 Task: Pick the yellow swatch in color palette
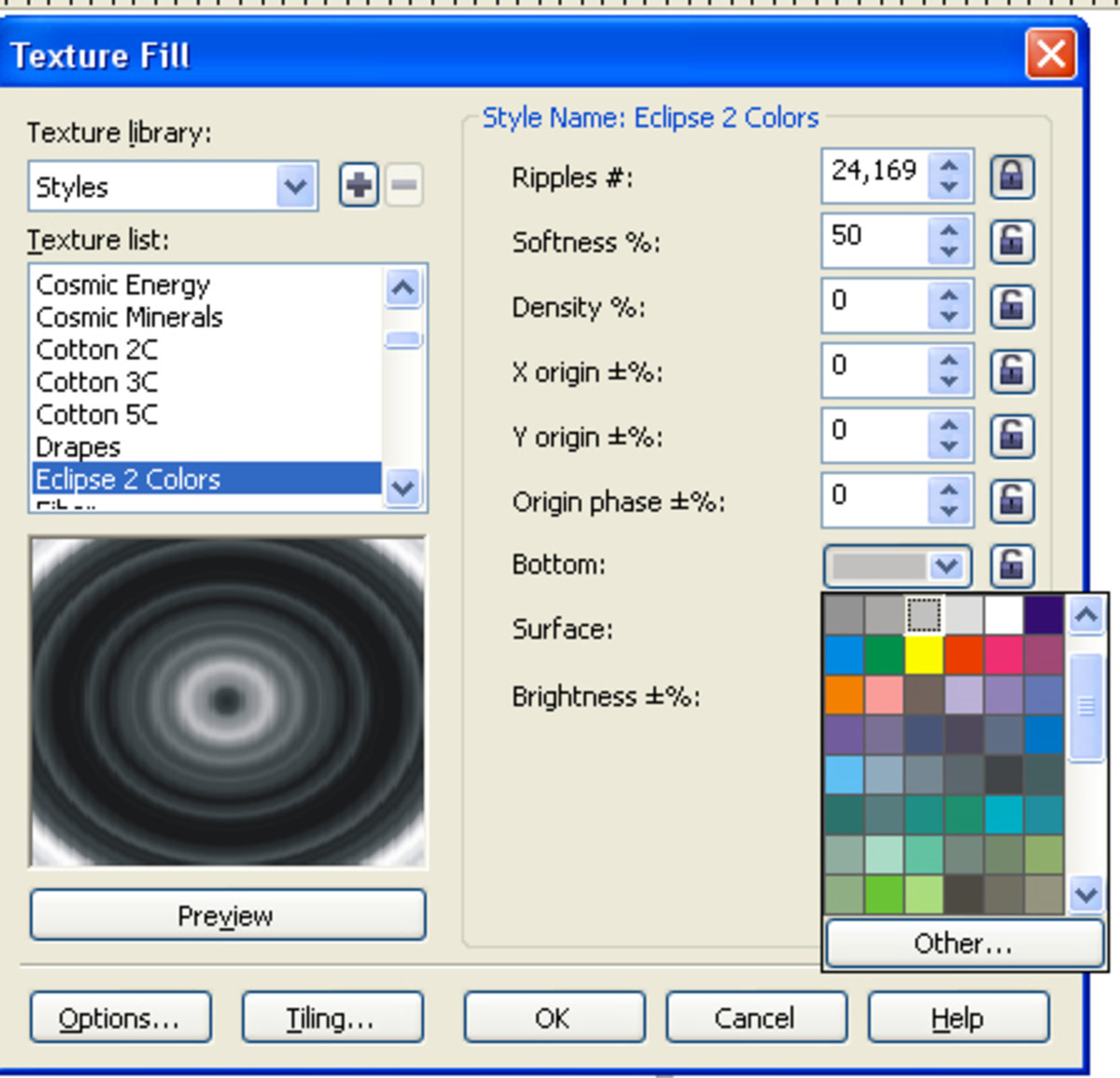point(923,654)
